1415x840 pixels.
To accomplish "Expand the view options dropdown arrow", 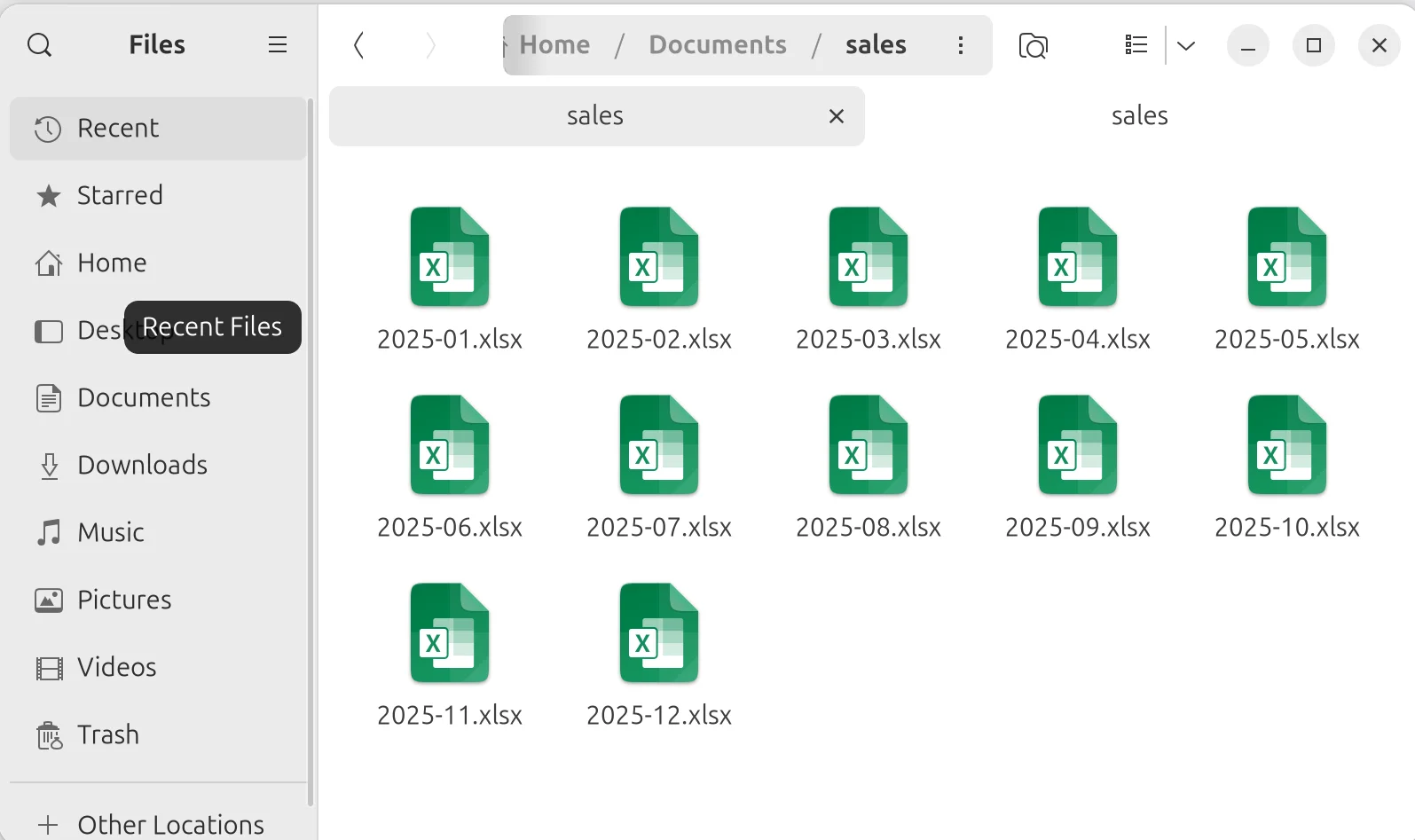I will point(1186,45).
